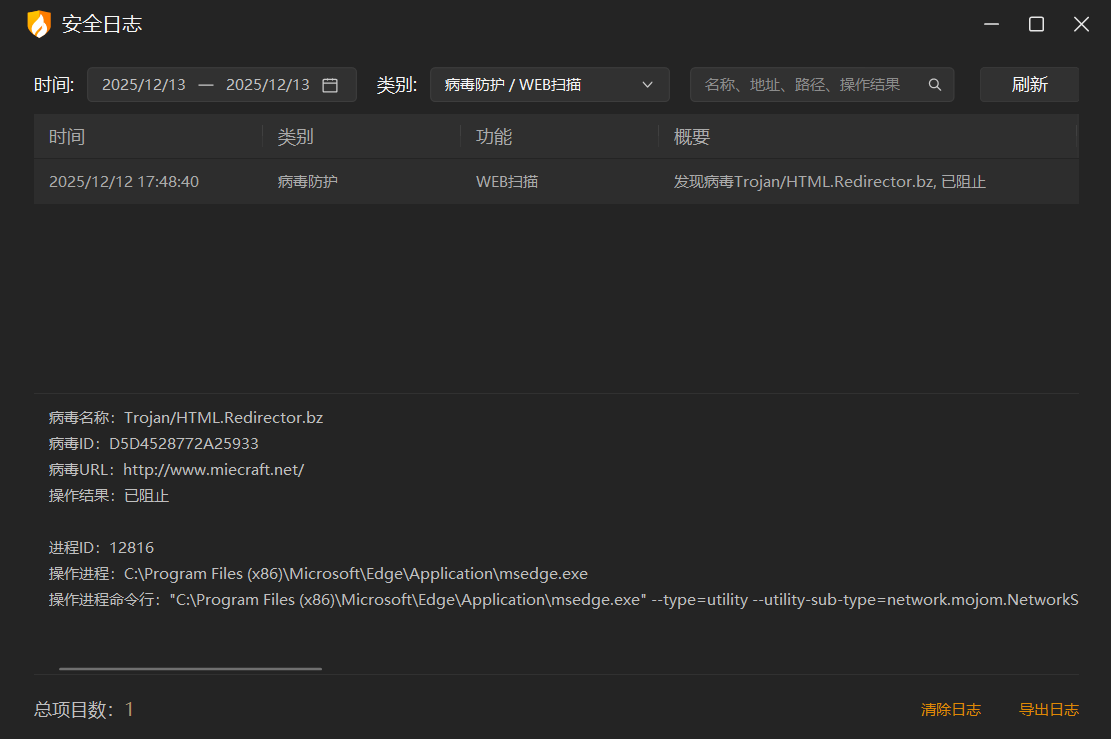Select the end date 2025/12/13
The width and height of the screenshot is (1111, 739).
coord(268,85)
